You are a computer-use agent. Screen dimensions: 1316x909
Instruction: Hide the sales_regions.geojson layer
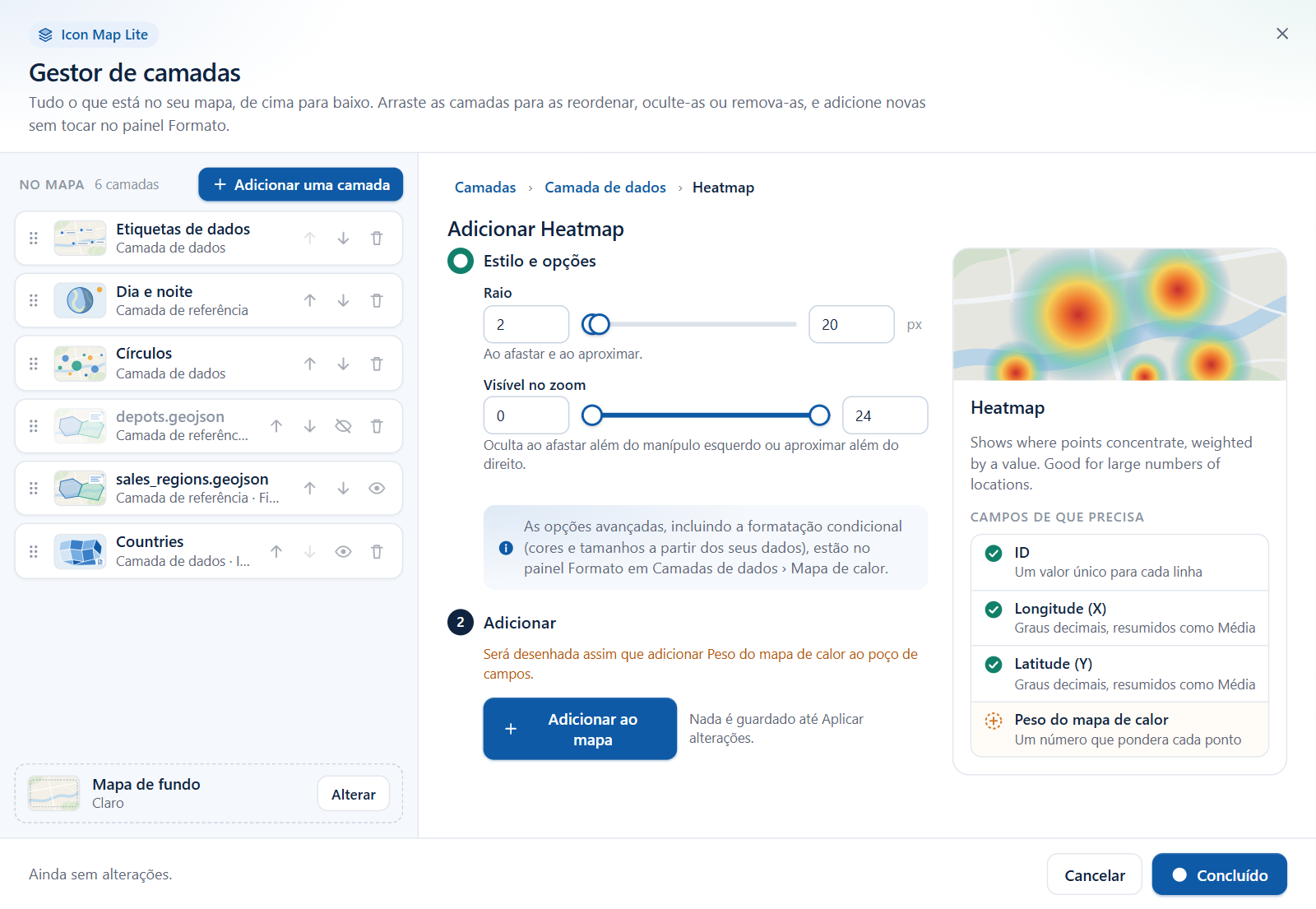[x=377, y=489]
